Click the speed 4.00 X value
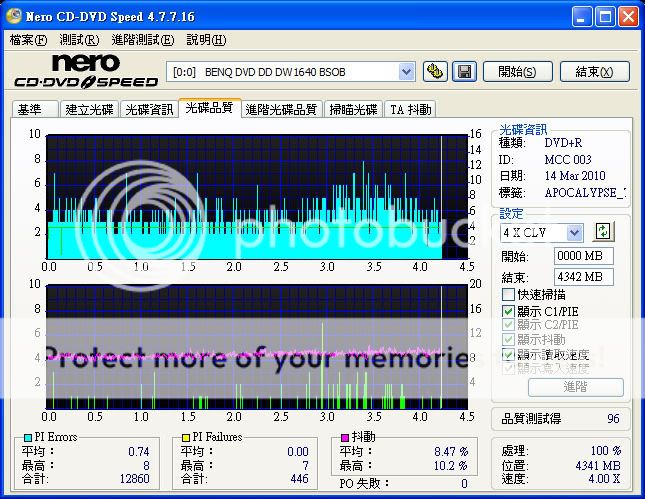Screen dimensions: 645x499 click(x=604, y=479)
